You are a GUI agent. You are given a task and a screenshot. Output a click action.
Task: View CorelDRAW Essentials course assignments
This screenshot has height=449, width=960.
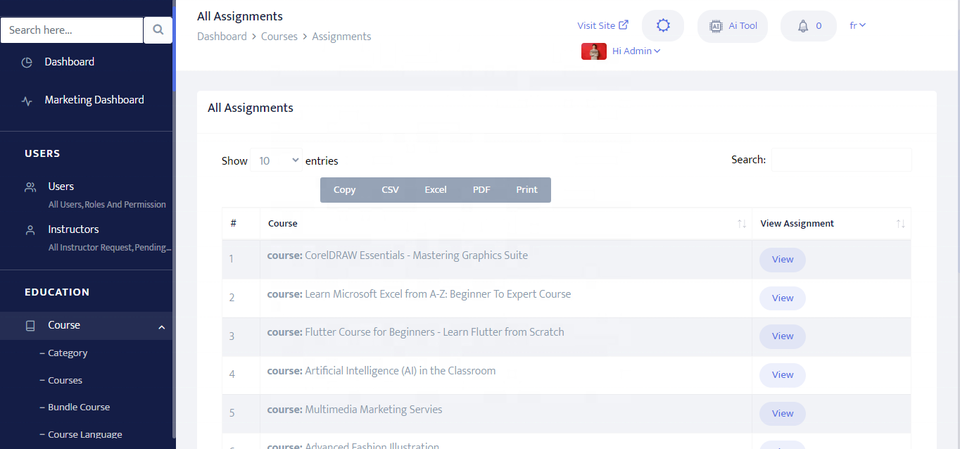click(x=782, y=259)
